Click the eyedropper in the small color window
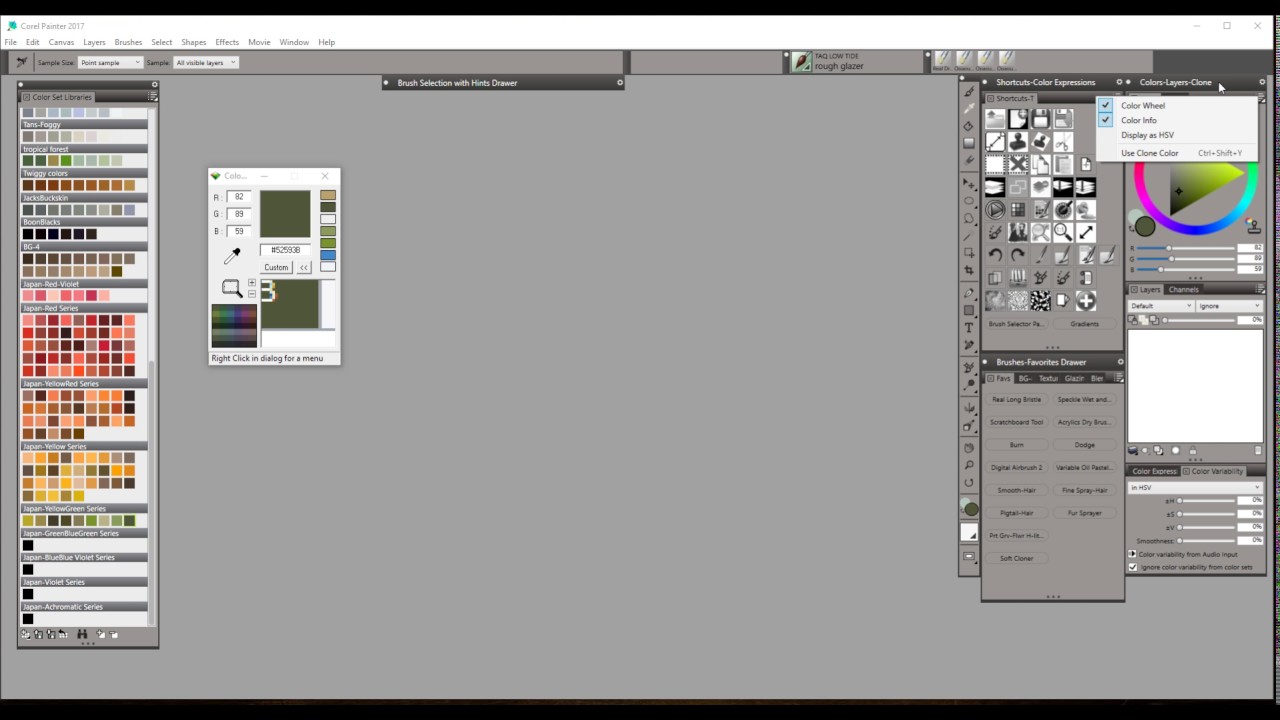The image size is (1280, 720). (x=232, y=256)
